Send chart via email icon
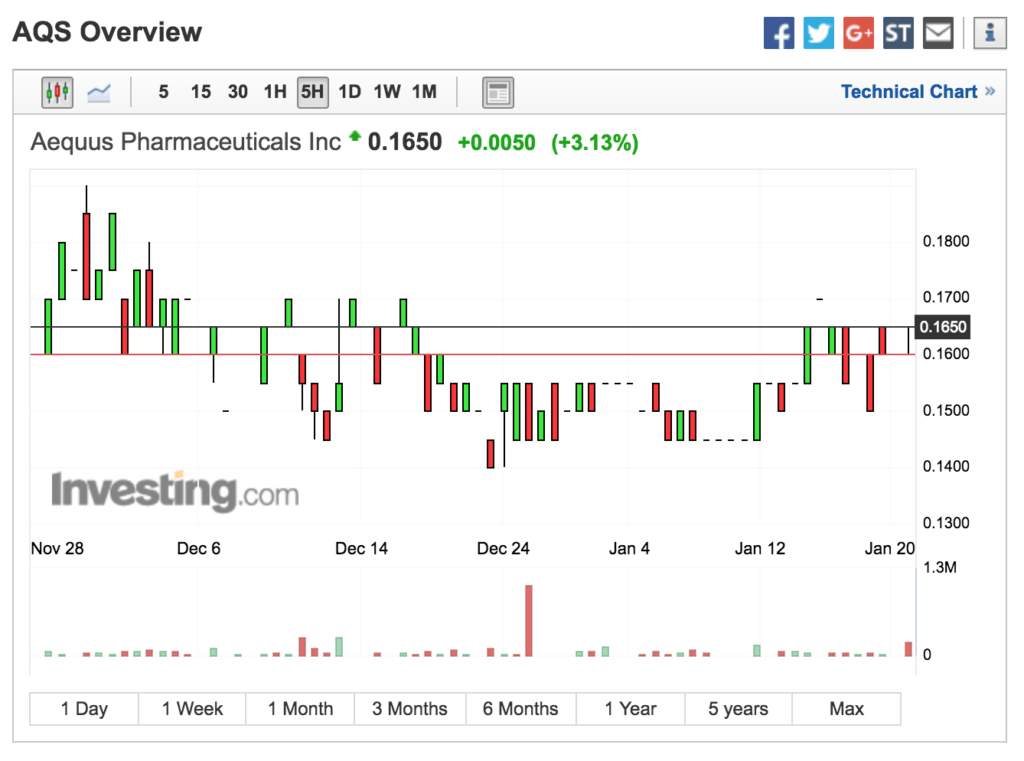 point(938,33)
